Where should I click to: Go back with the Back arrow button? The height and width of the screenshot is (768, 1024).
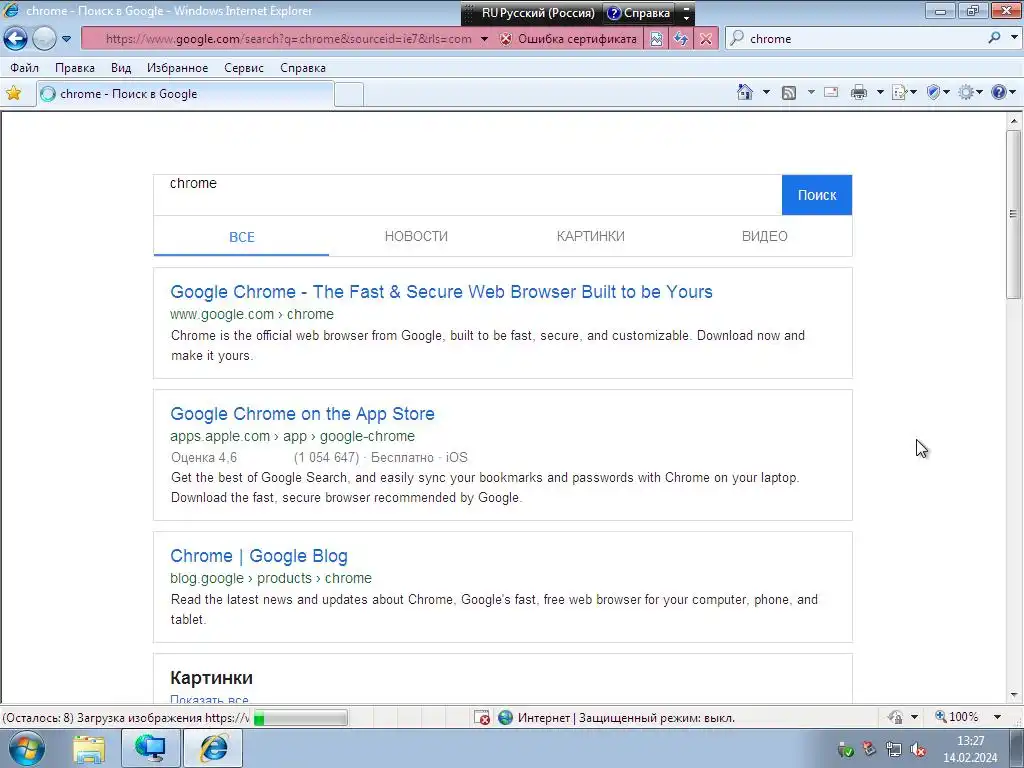(16, 39)
